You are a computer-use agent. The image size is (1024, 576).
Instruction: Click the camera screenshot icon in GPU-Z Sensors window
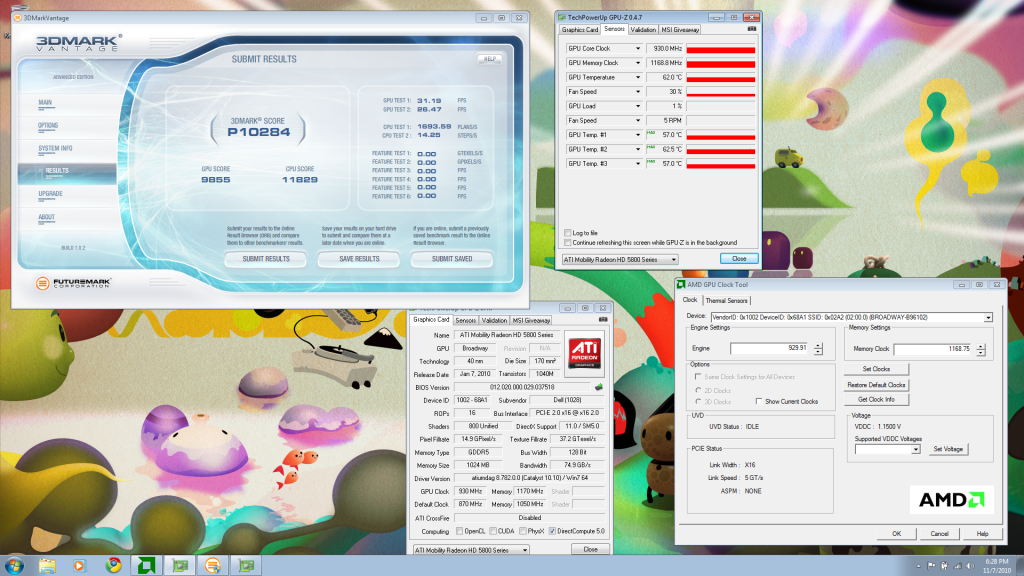click(752, 29)
